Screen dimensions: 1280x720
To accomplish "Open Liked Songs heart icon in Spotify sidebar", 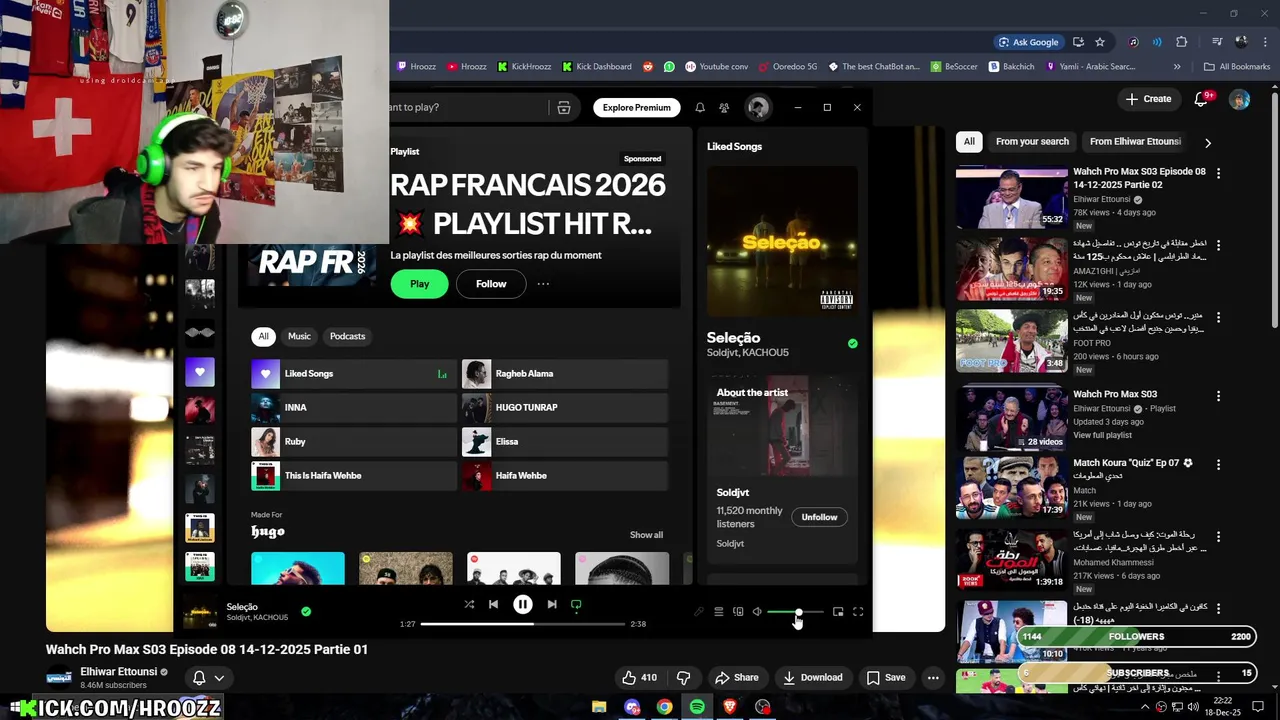I will (200, 372).
